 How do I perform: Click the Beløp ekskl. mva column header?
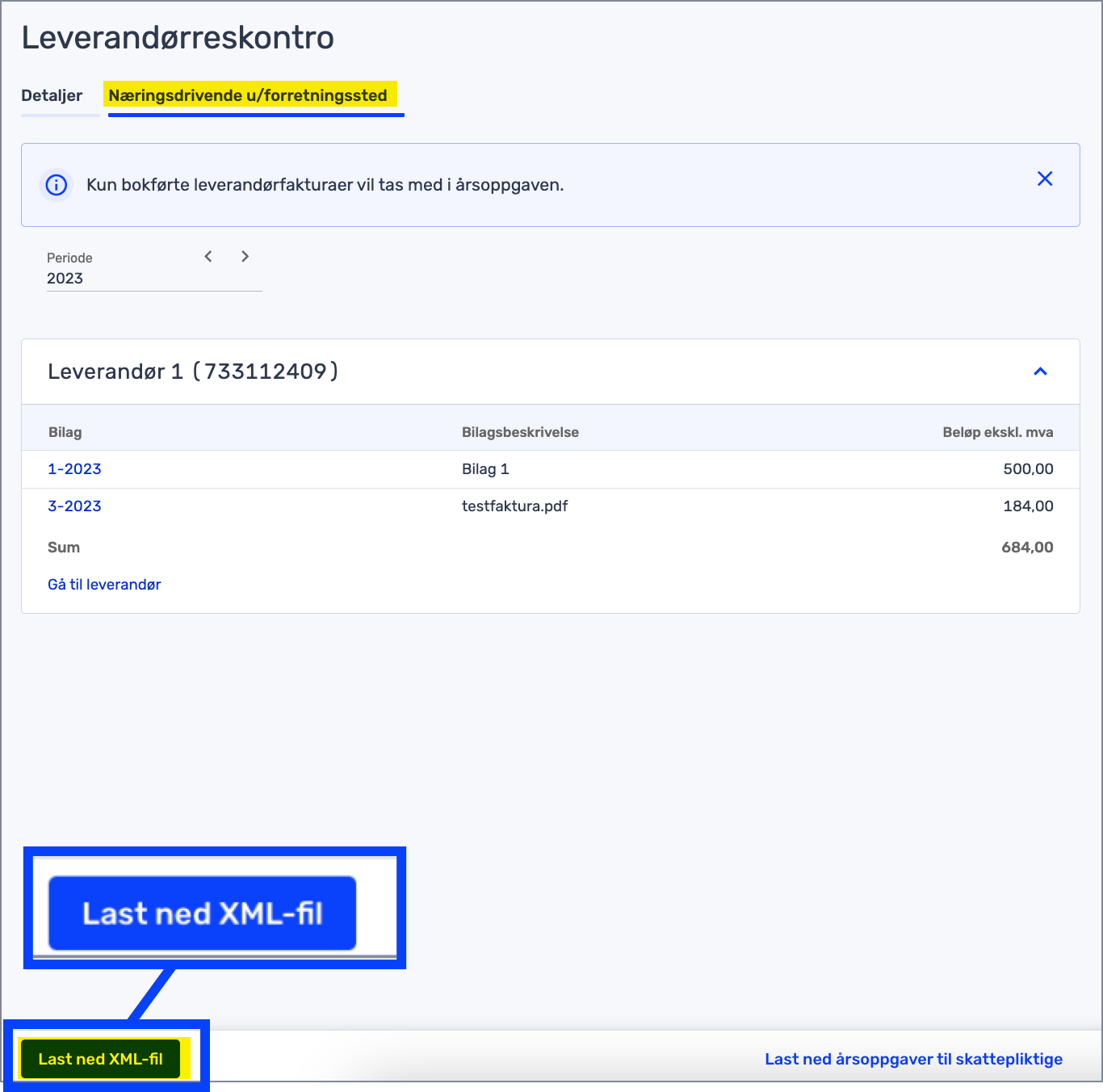[x=997, y=432]
